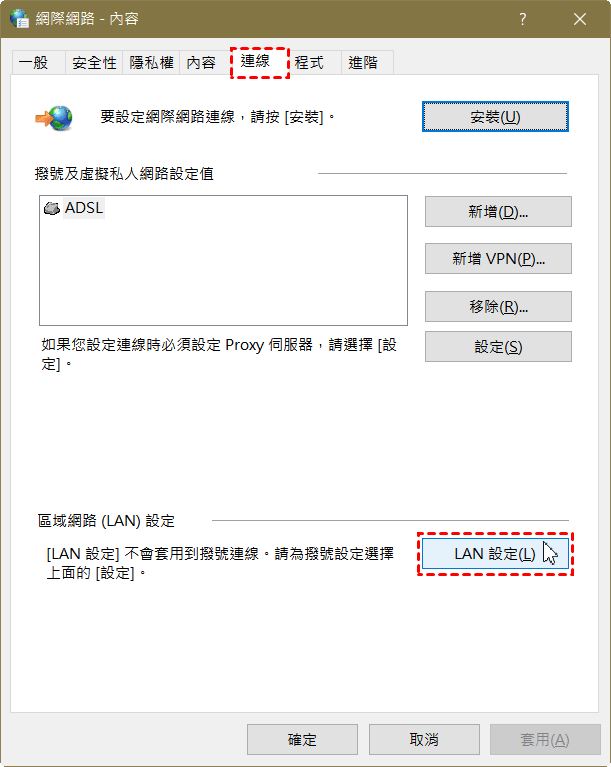Viewport: 611px width, 767px height.
Task: Switch to the 安全性 tab
Action: point(94,63)
